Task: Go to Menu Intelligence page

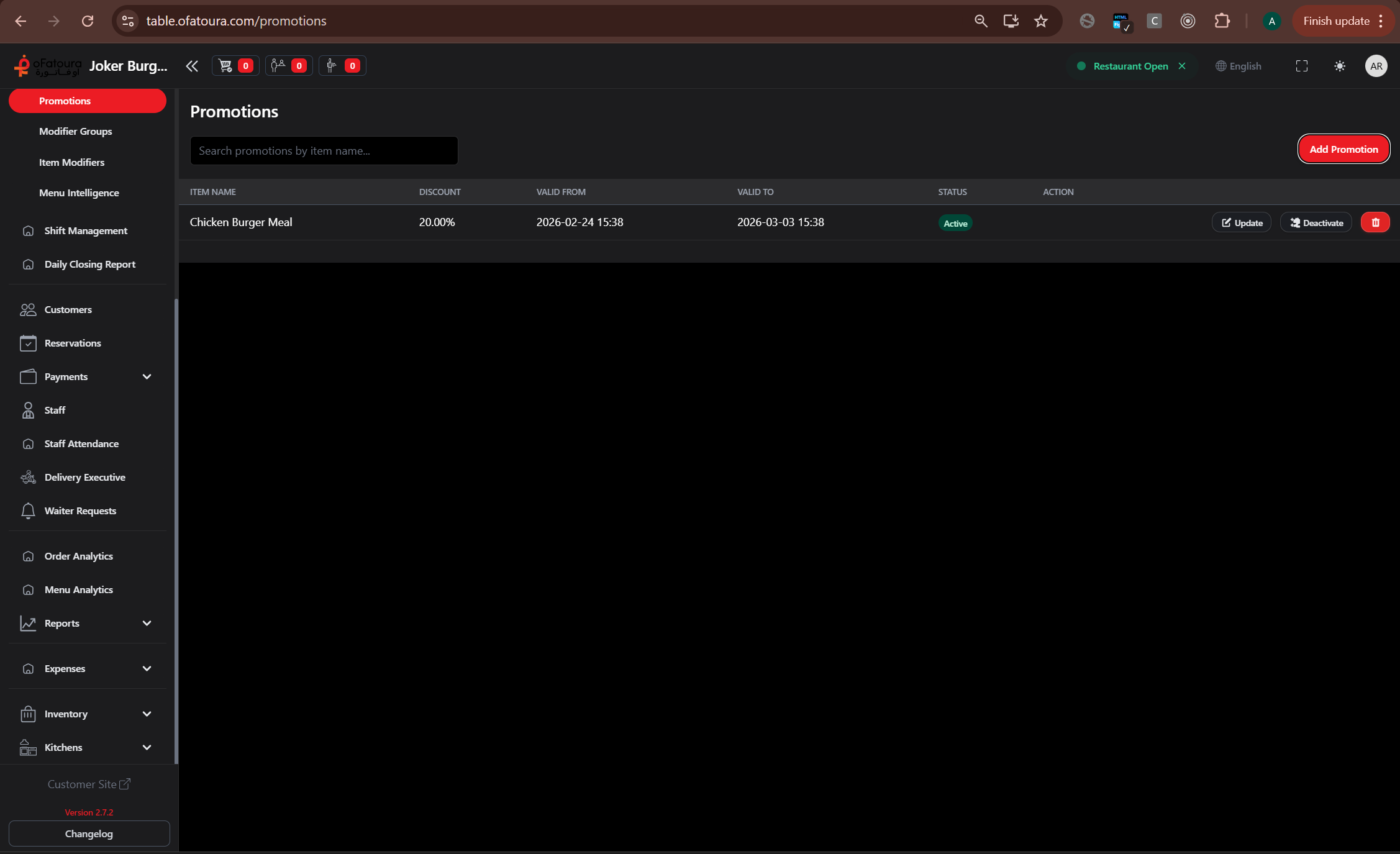Action: tap(79, 193)
